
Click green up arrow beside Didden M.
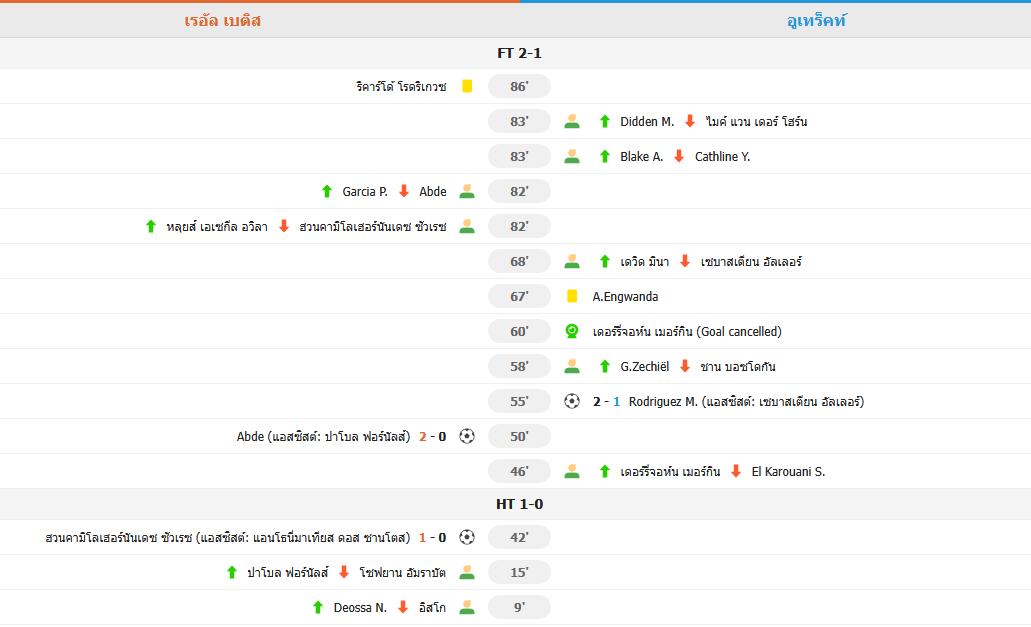point(604,122)
